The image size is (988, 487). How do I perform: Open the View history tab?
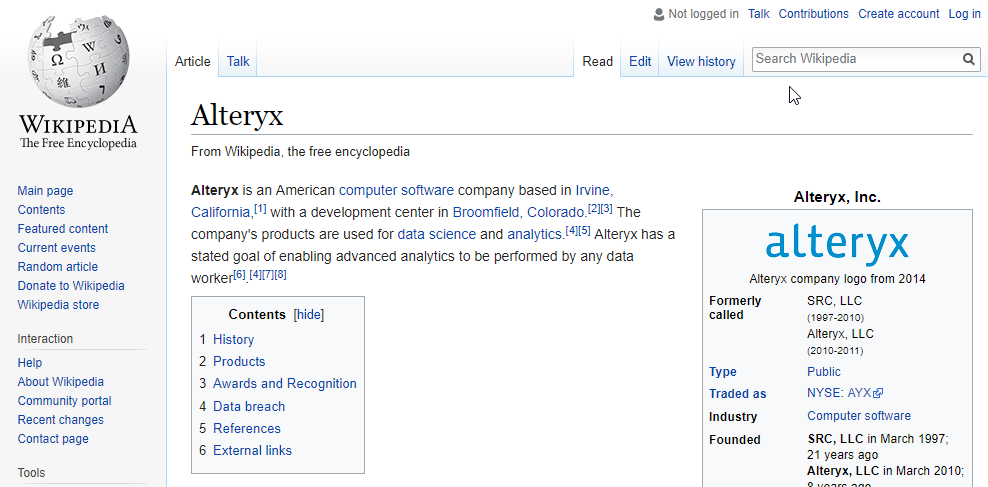pos(701,61)
